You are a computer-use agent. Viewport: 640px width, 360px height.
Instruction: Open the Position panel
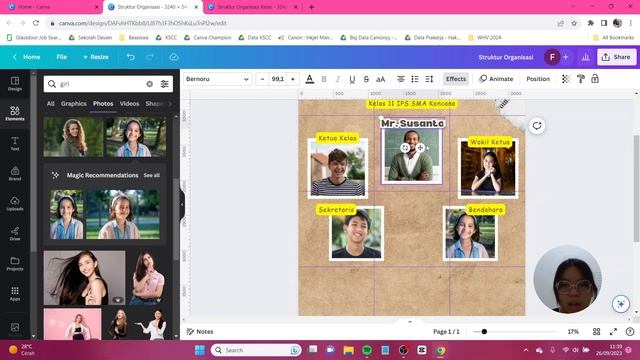tap(538, 79)
